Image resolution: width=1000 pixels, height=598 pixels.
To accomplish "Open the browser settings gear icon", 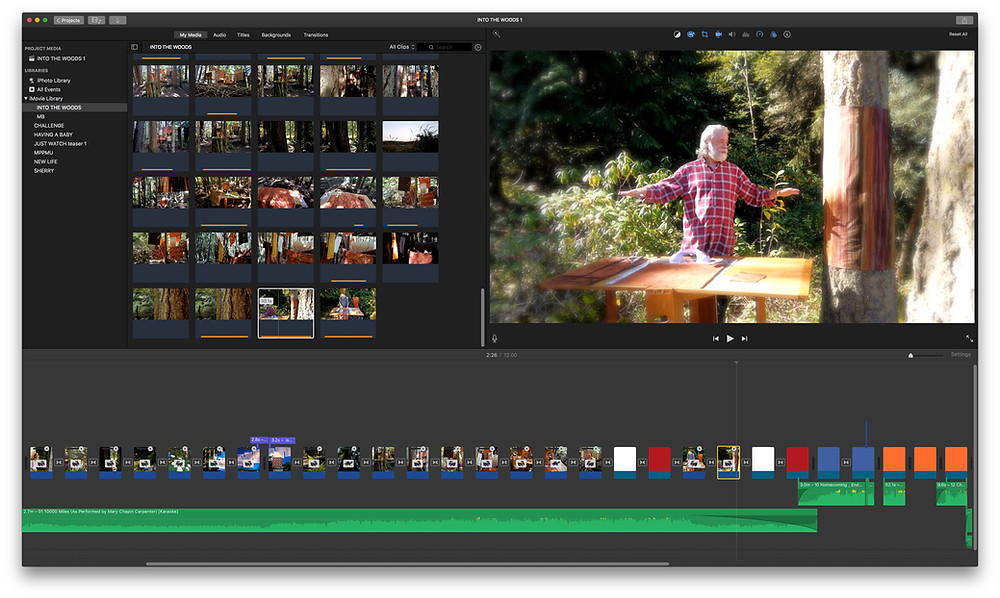I will click(x=478, y=47).
